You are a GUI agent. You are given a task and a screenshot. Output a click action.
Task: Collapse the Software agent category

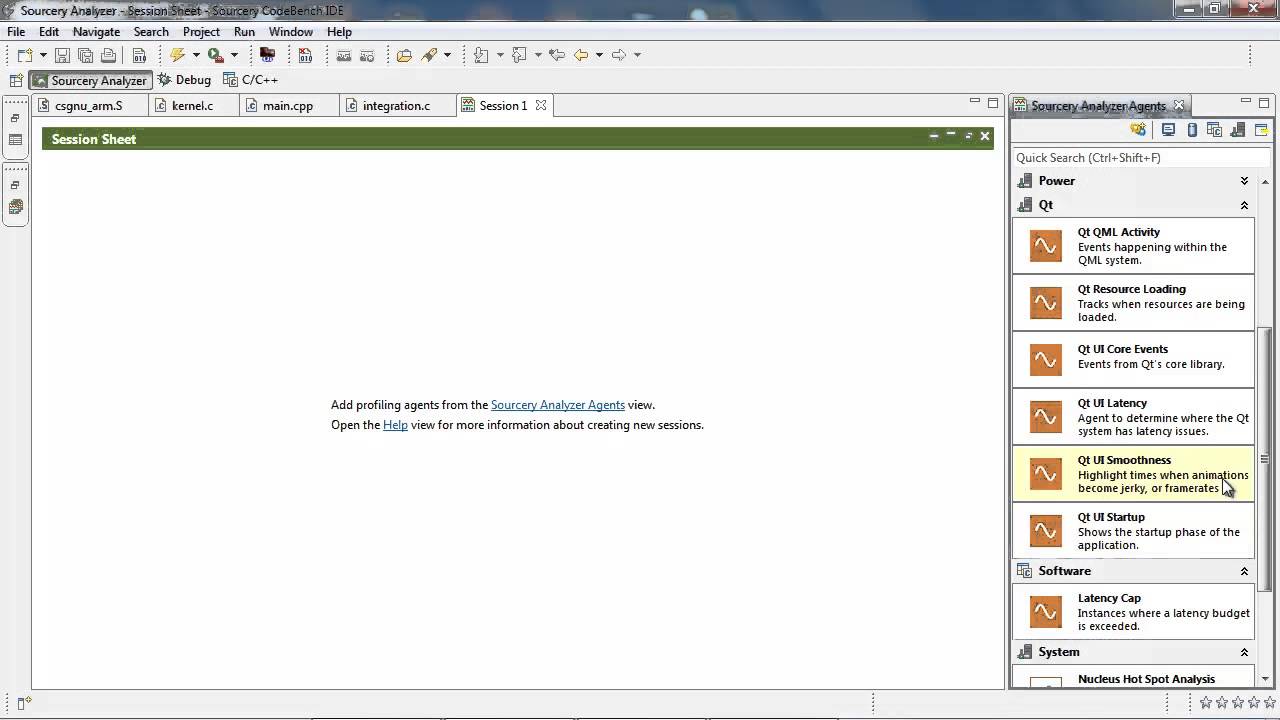[1244, 571]
